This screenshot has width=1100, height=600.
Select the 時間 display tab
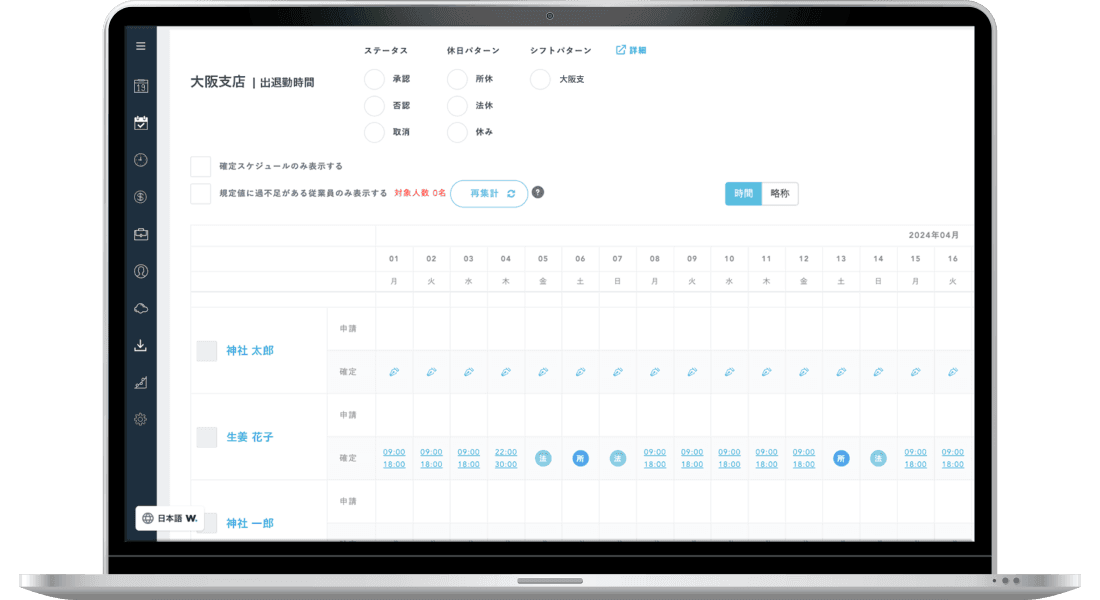[743, 194]
